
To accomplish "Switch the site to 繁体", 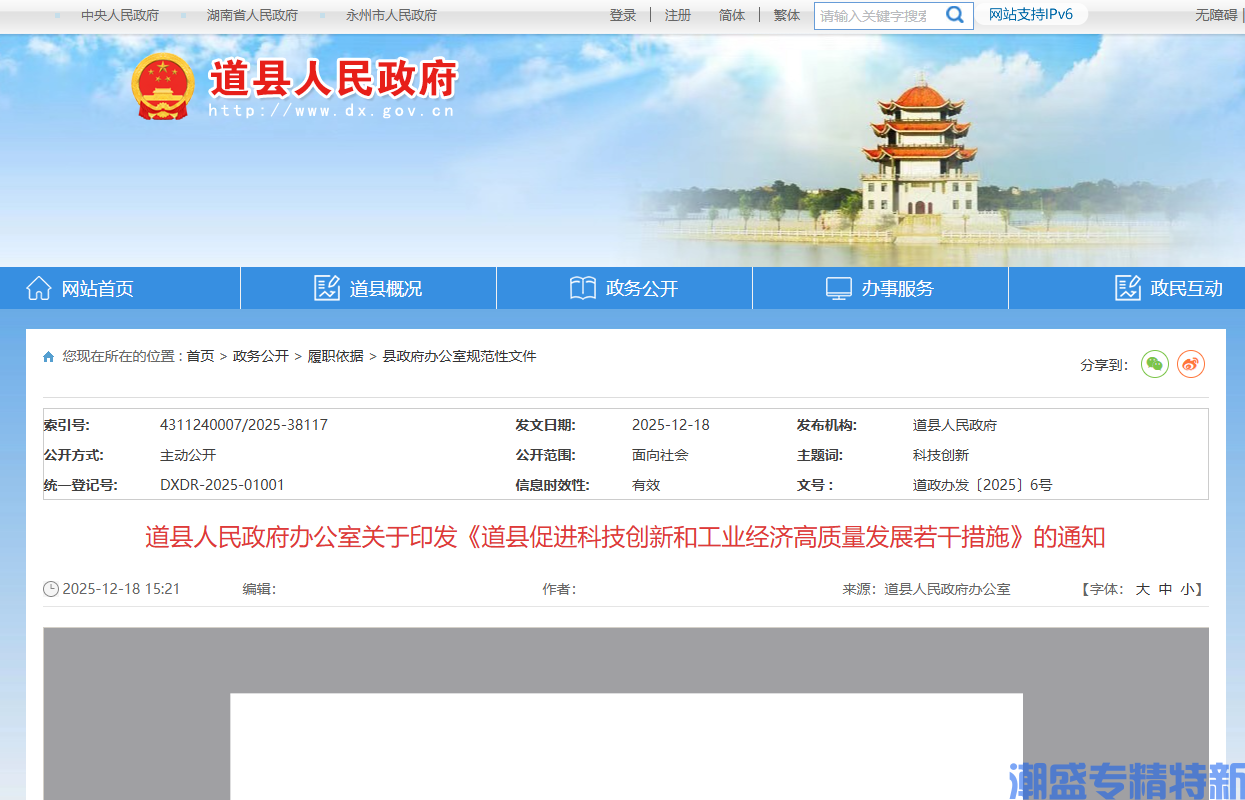I will click(786, 15).
